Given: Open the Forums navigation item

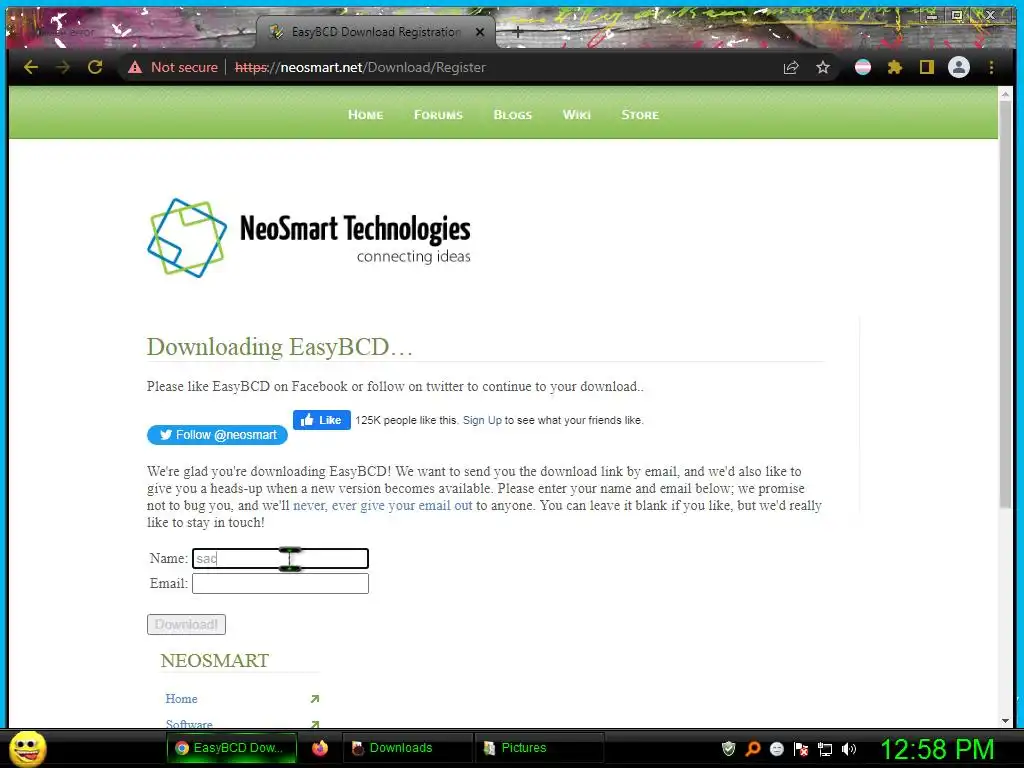Looking at the screenshot, I should pos(438,115).
